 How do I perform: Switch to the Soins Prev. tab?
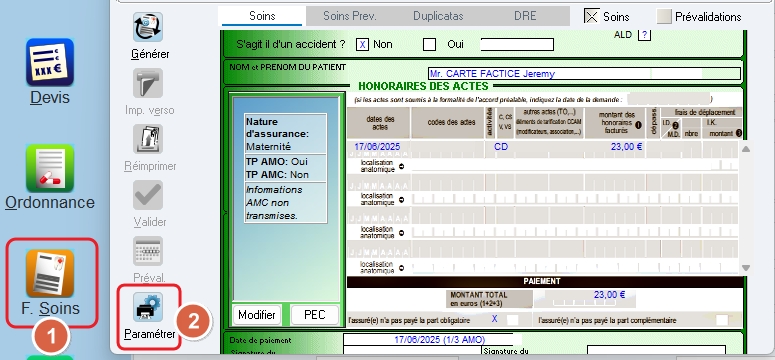click(x=350, y=16)
